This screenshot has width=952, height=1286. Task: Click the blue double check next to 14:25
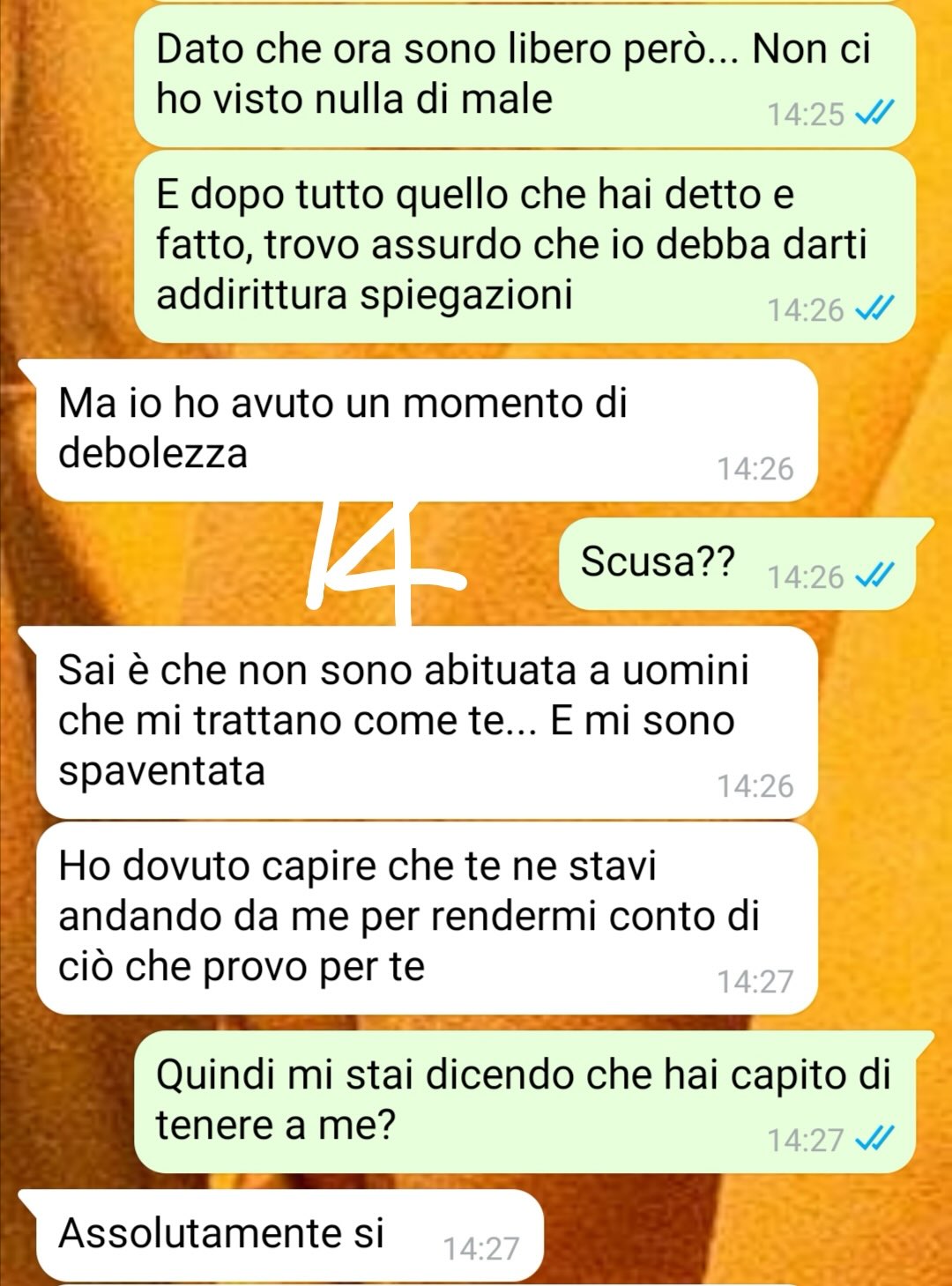click(876, 113)
